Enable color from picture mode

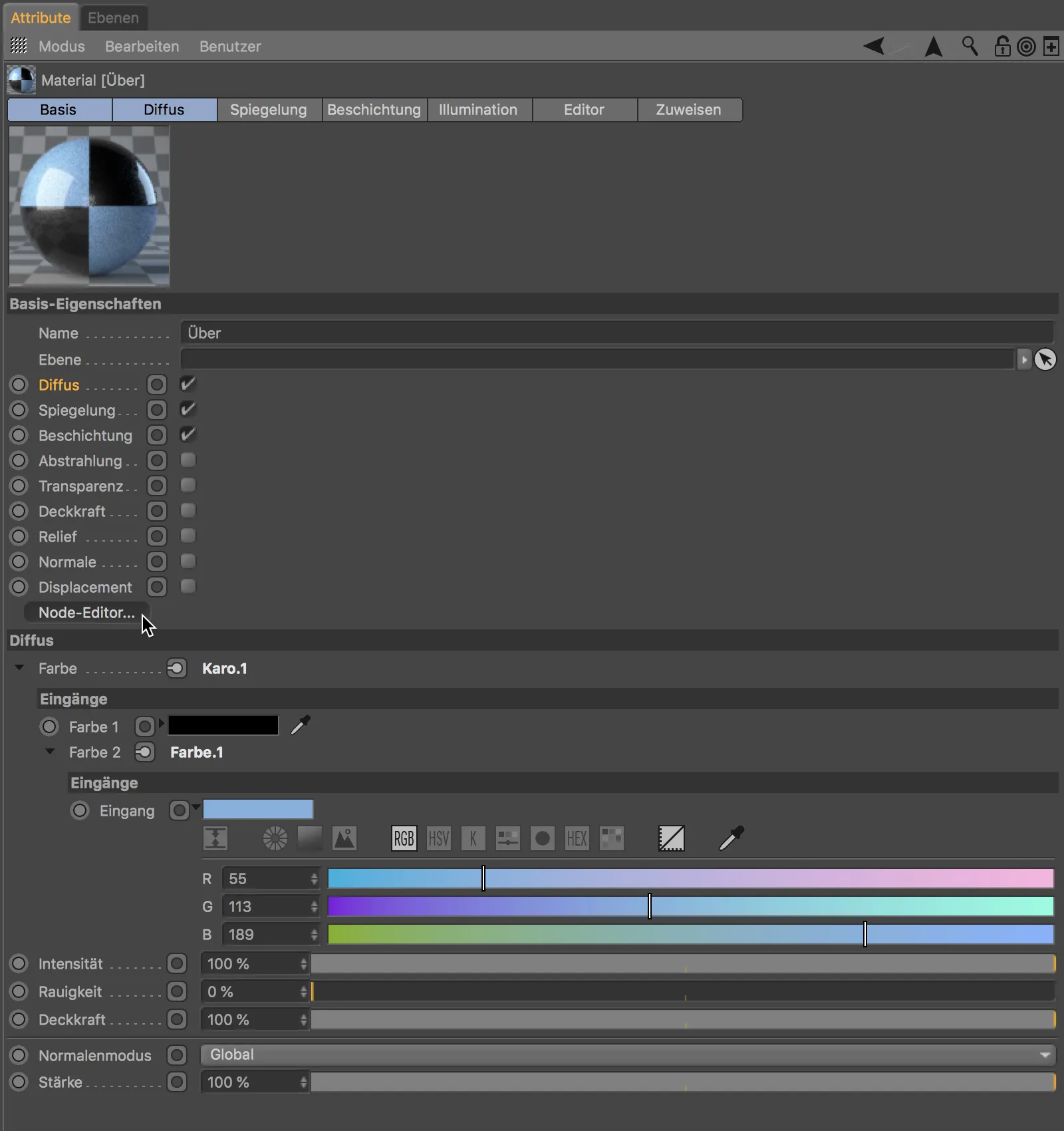[344, 838]
